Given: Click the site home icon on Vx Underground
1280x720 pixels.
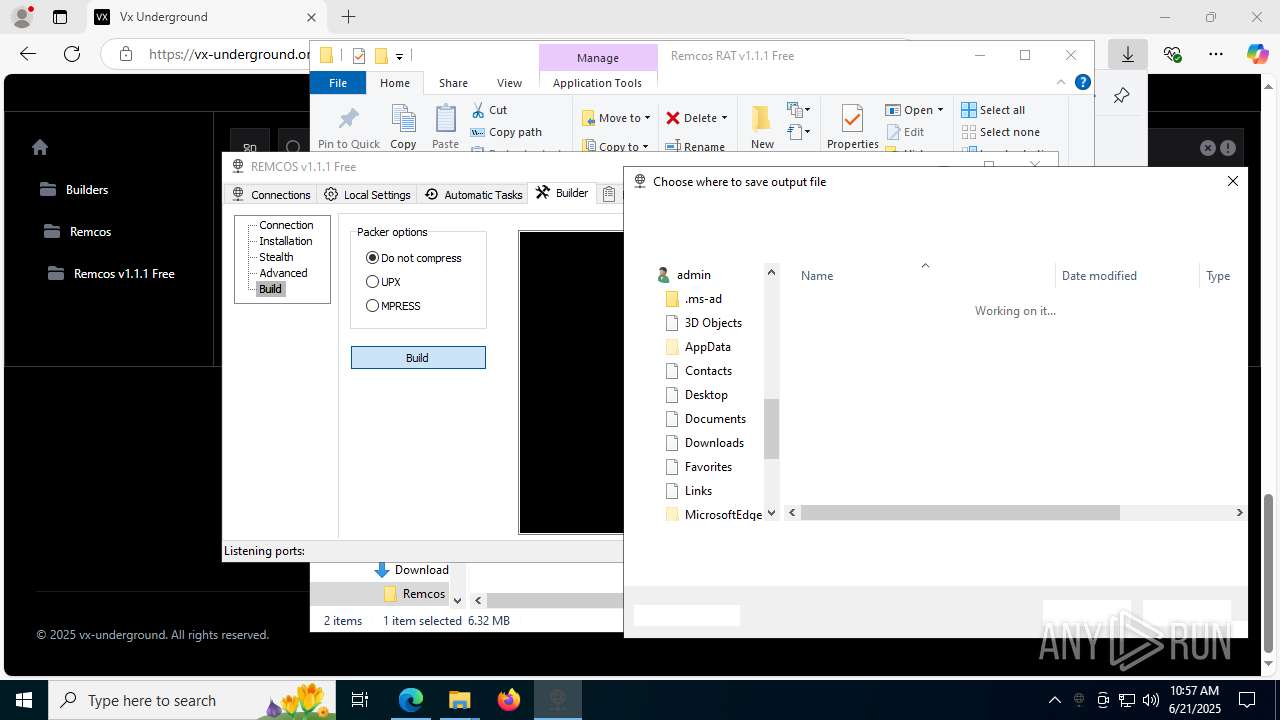Looking at the screenshot, I should click(x=40, y=147).
